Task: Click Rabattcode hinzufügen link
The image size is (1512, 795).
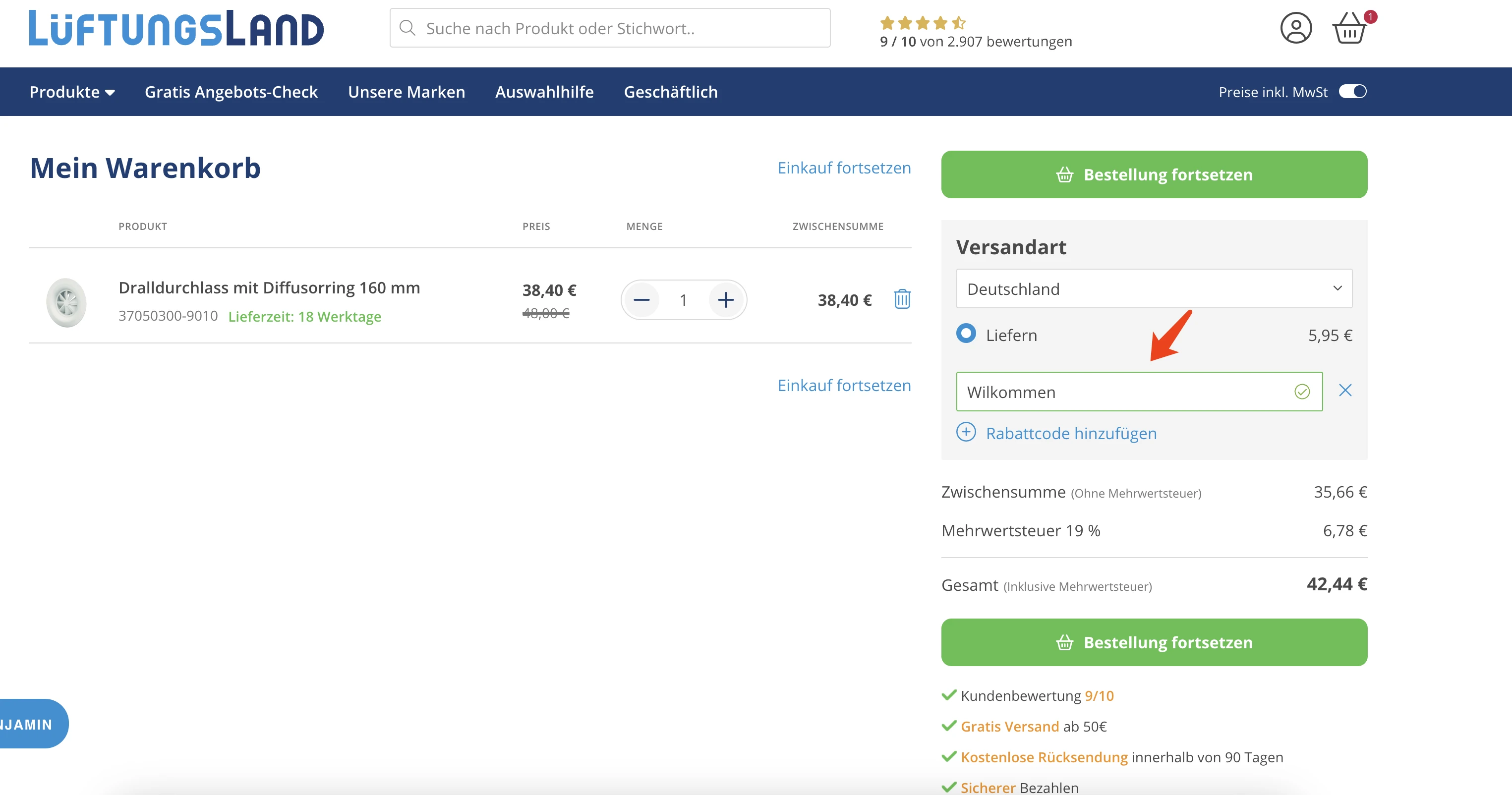Action: click(1071, 433)
